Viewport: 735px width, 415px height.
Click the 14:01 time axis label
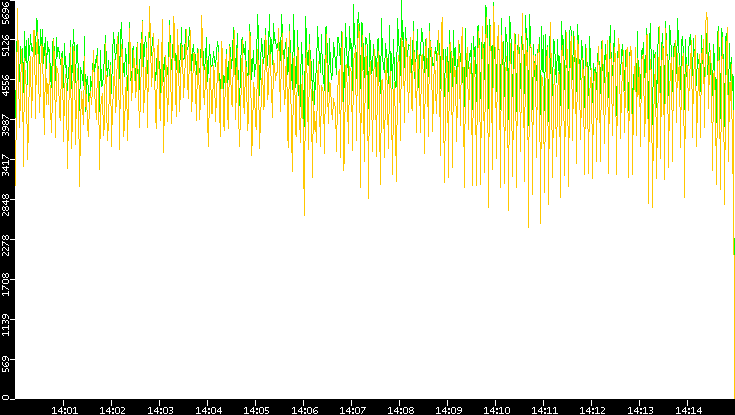(x=64, y=410)
